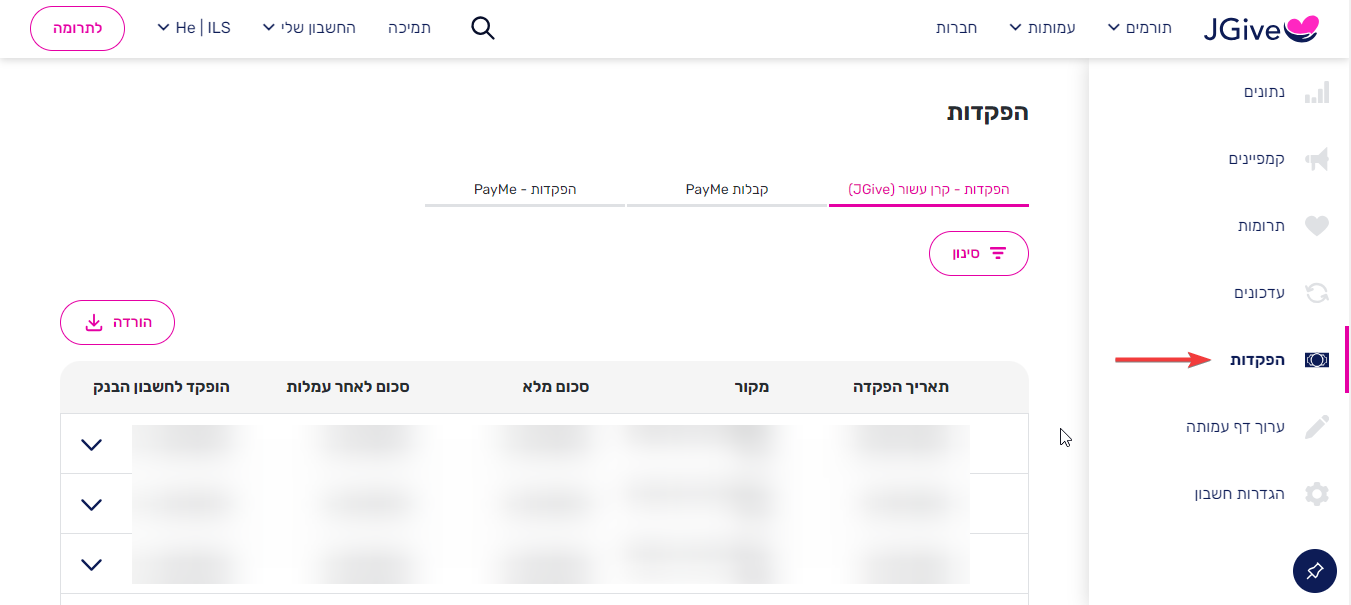Open the He | ILS language currency dropdown
The height and width of the screenshot is (605, 1351).
coord(194,28)
